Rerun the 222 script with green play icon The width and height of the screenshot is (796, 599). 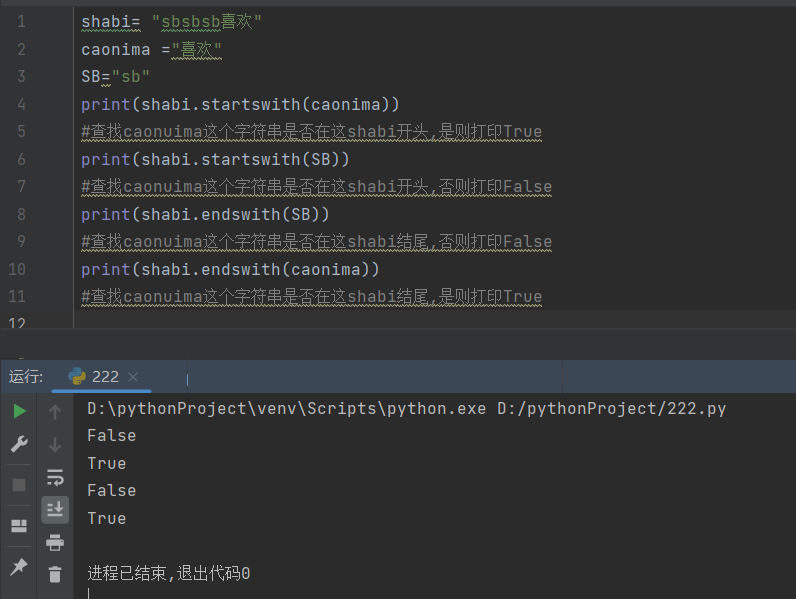(x=19, y=411)
